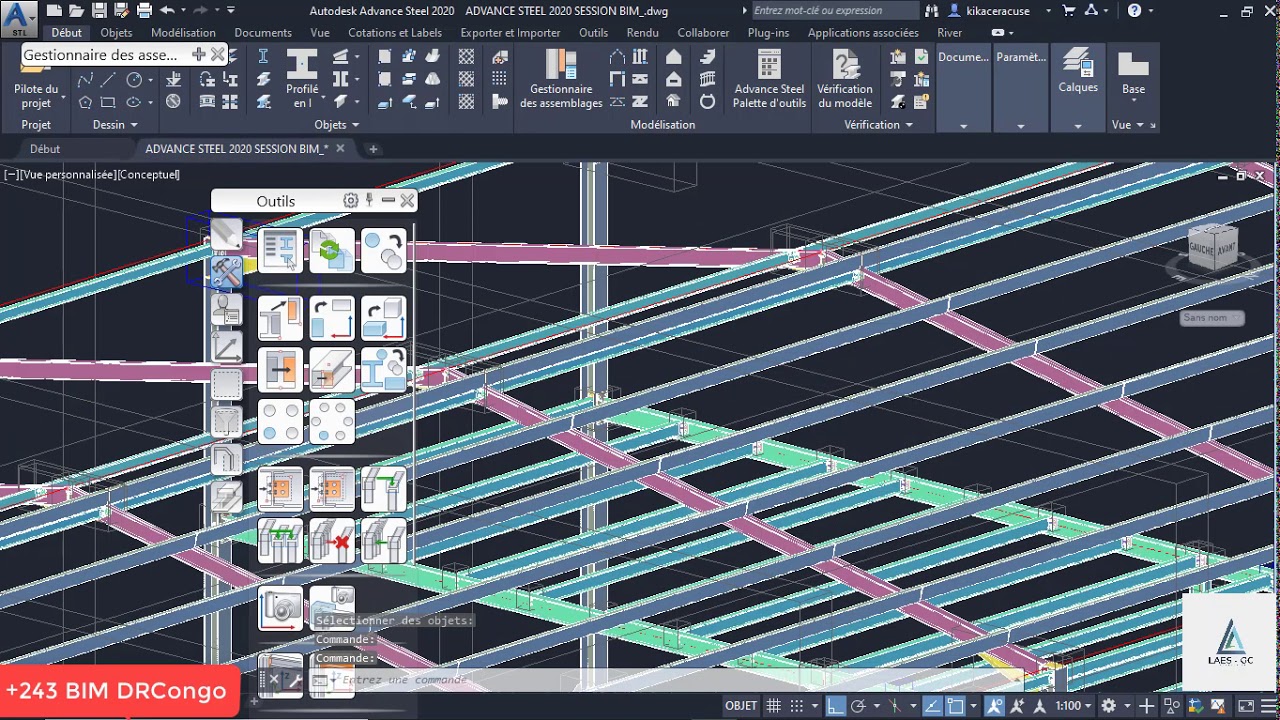Expand the Paramèt... panel arrow
Viewport: 1280px width, 720px height.
pyautogui.click(x=1020, y=126)
